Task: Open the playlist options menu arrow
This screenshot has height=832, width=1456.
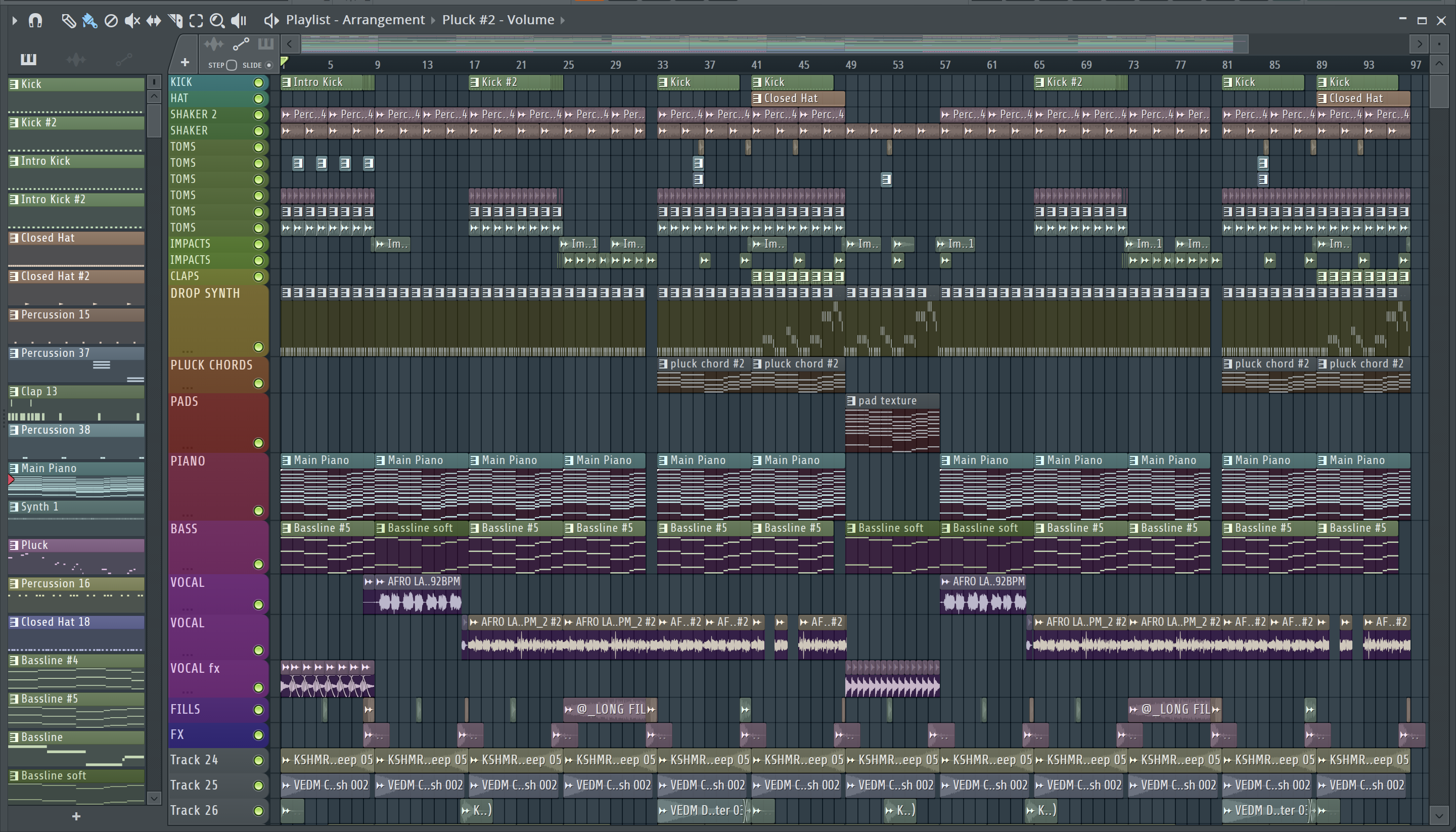Action: pyautogui.click(x=15, y=21)
